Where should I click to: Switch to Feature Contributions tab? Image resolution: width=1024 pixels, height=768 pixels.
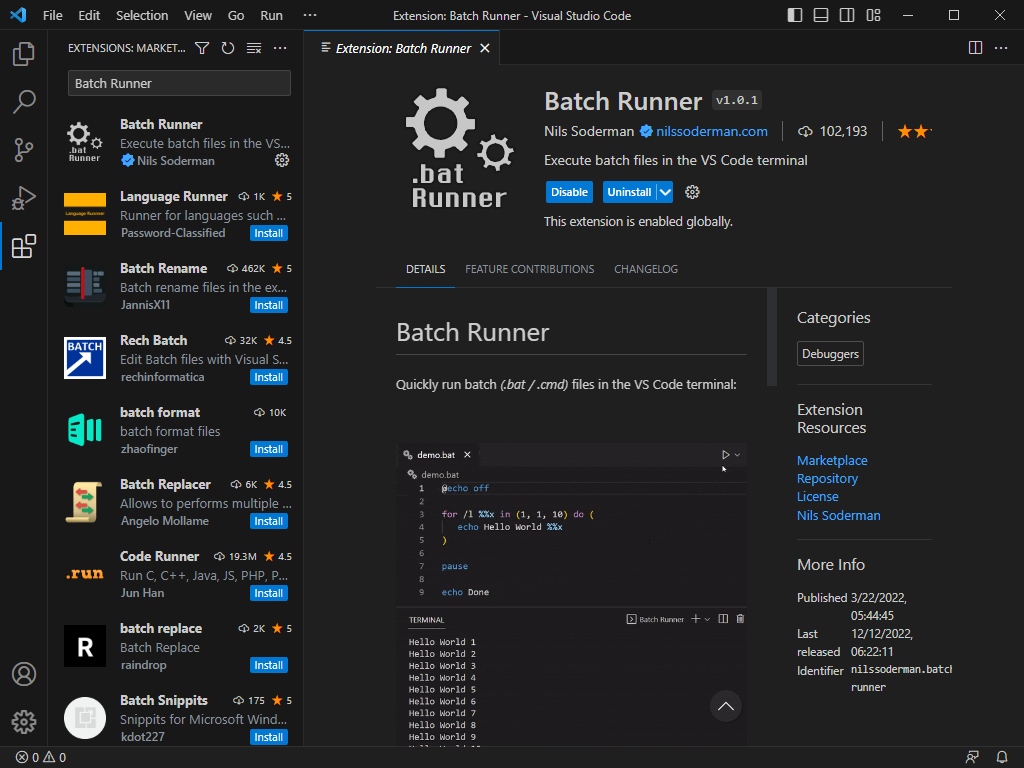(530, 269)
